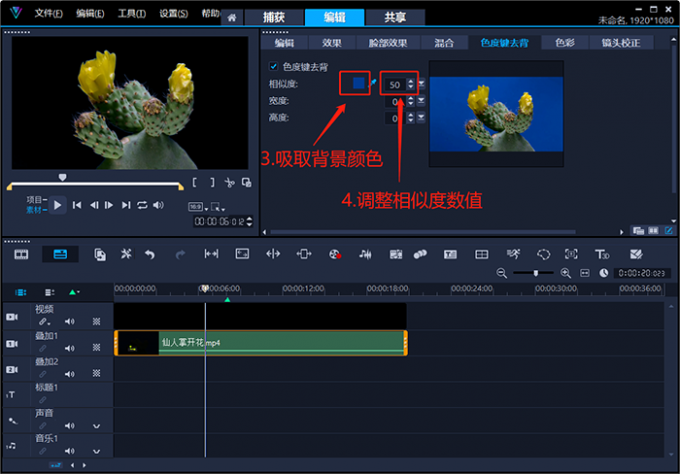Open the 16:9 aspect ratio dropdown
The image size is (680, 474).
198,207
